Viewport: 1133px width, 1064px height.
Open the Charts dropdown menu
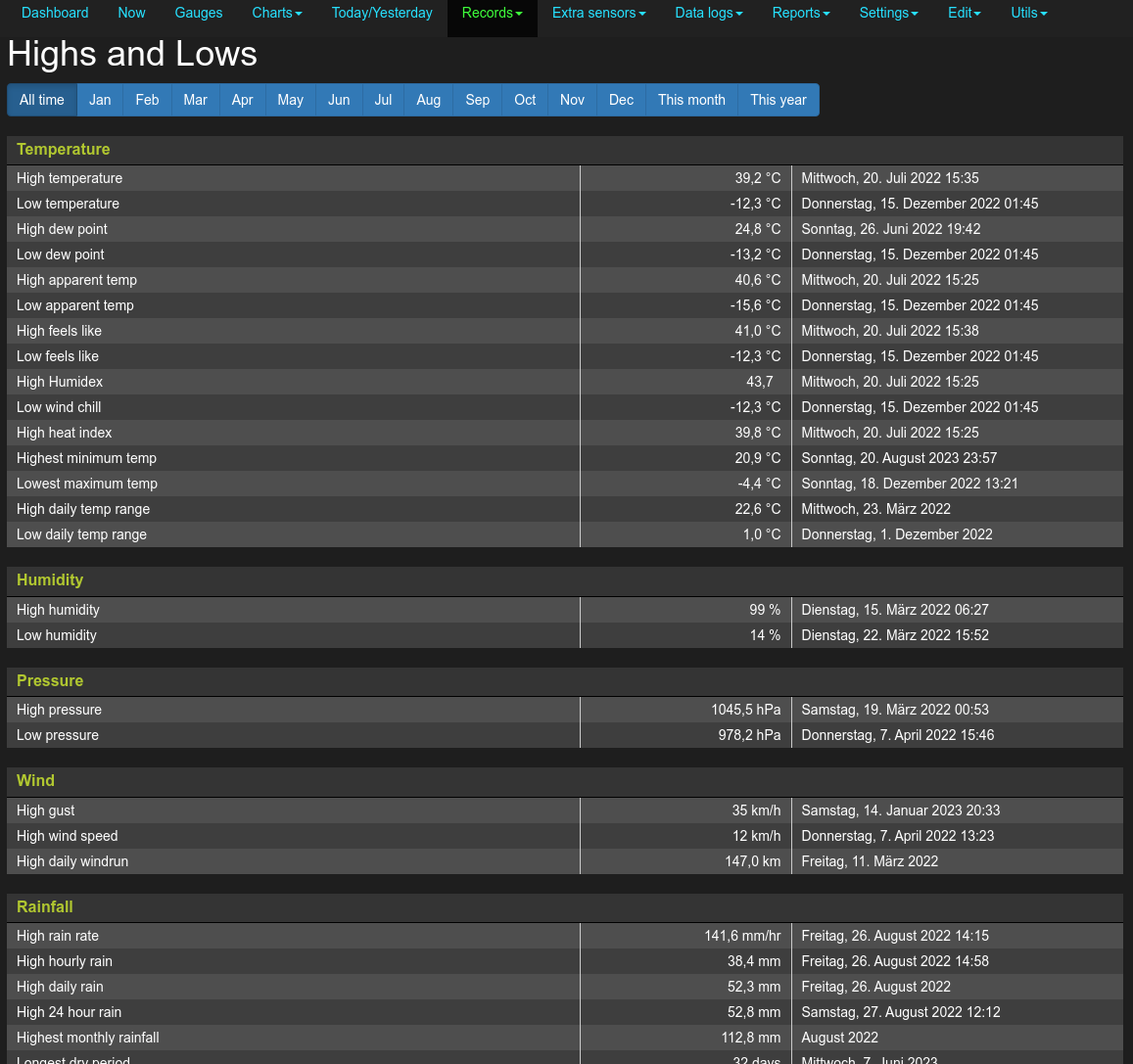(276, 13)
